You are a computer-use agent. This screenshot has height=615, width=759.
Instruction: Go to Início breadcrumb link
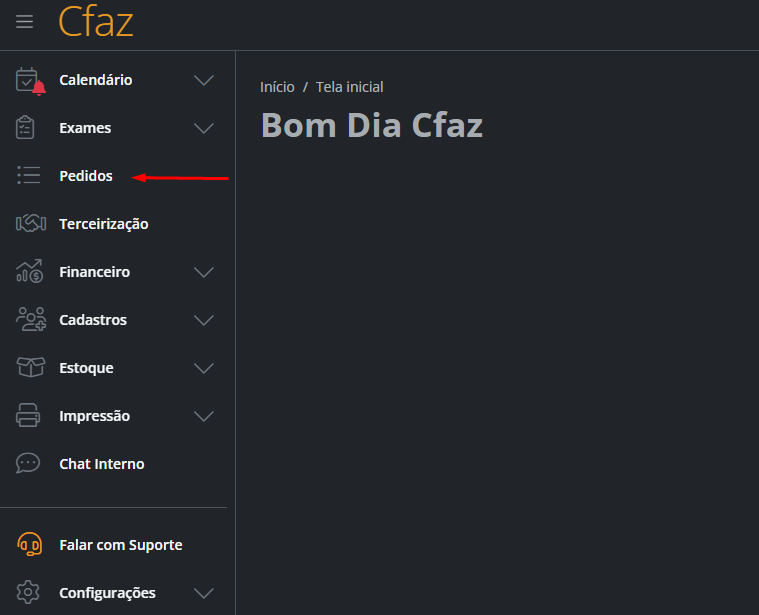click(277, 87)
